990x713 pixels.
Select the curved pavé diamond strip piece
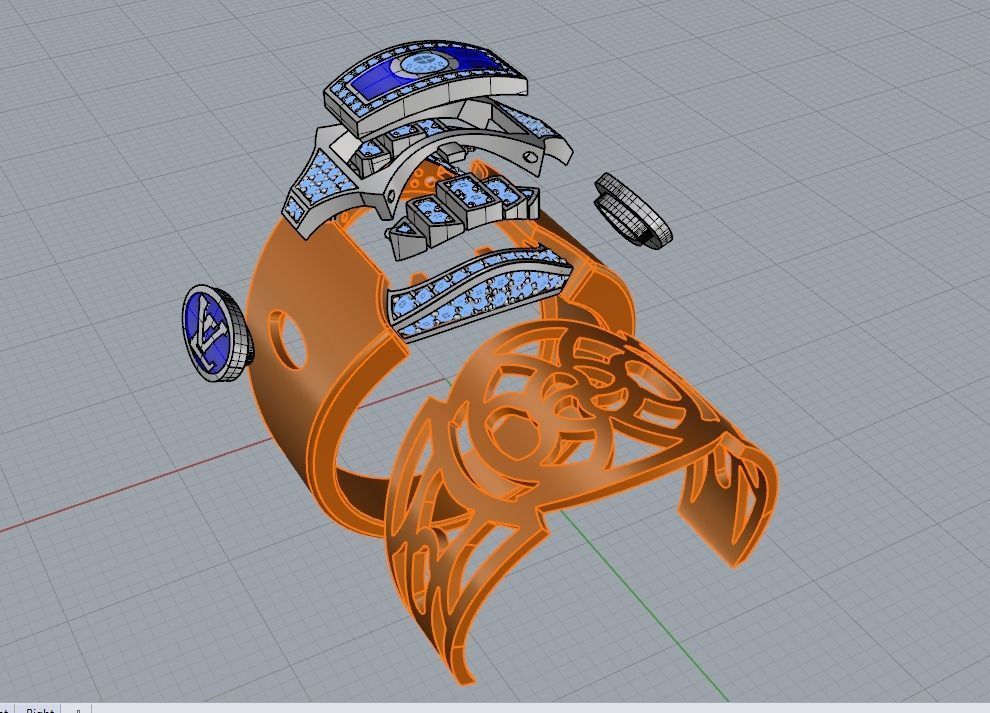[478, 291]
